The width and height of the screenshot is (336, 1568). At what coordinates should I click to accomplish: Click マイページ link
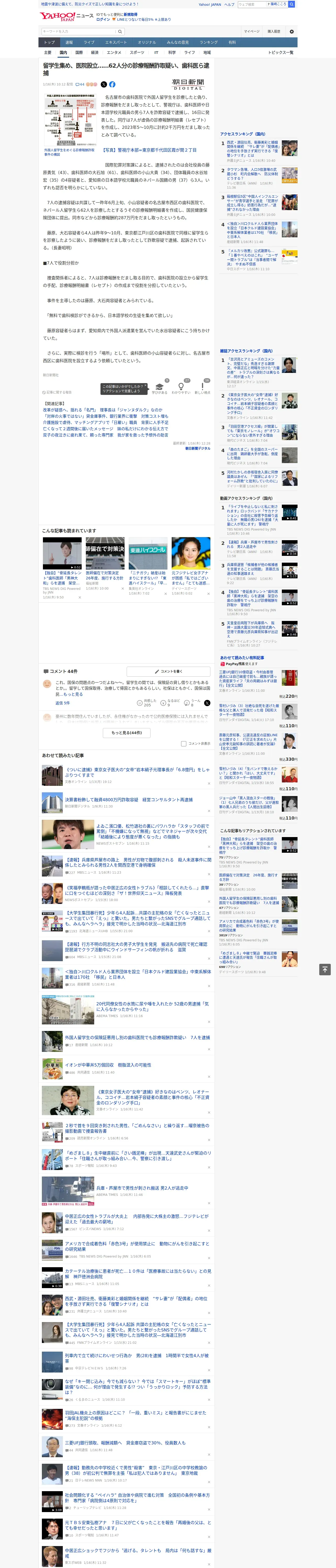[x=252, y=32]
